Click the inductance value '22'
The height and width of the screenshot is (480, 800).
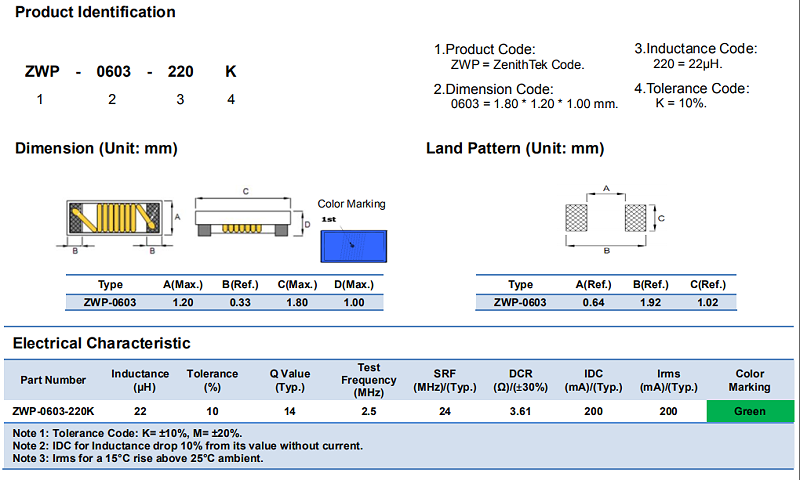point(140,411)
